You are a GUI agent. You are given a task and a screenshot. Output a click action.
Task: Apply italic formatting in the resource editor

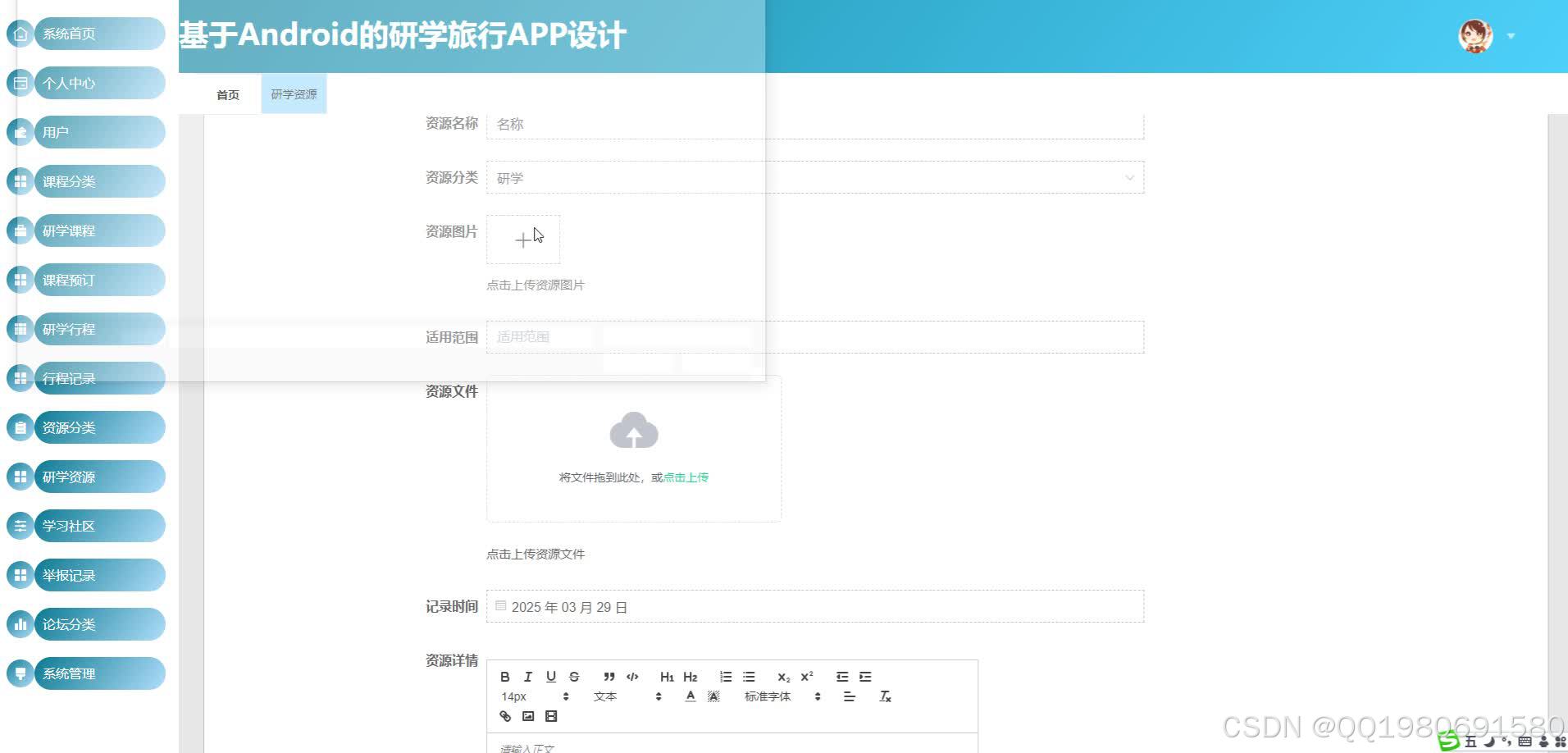528,677
